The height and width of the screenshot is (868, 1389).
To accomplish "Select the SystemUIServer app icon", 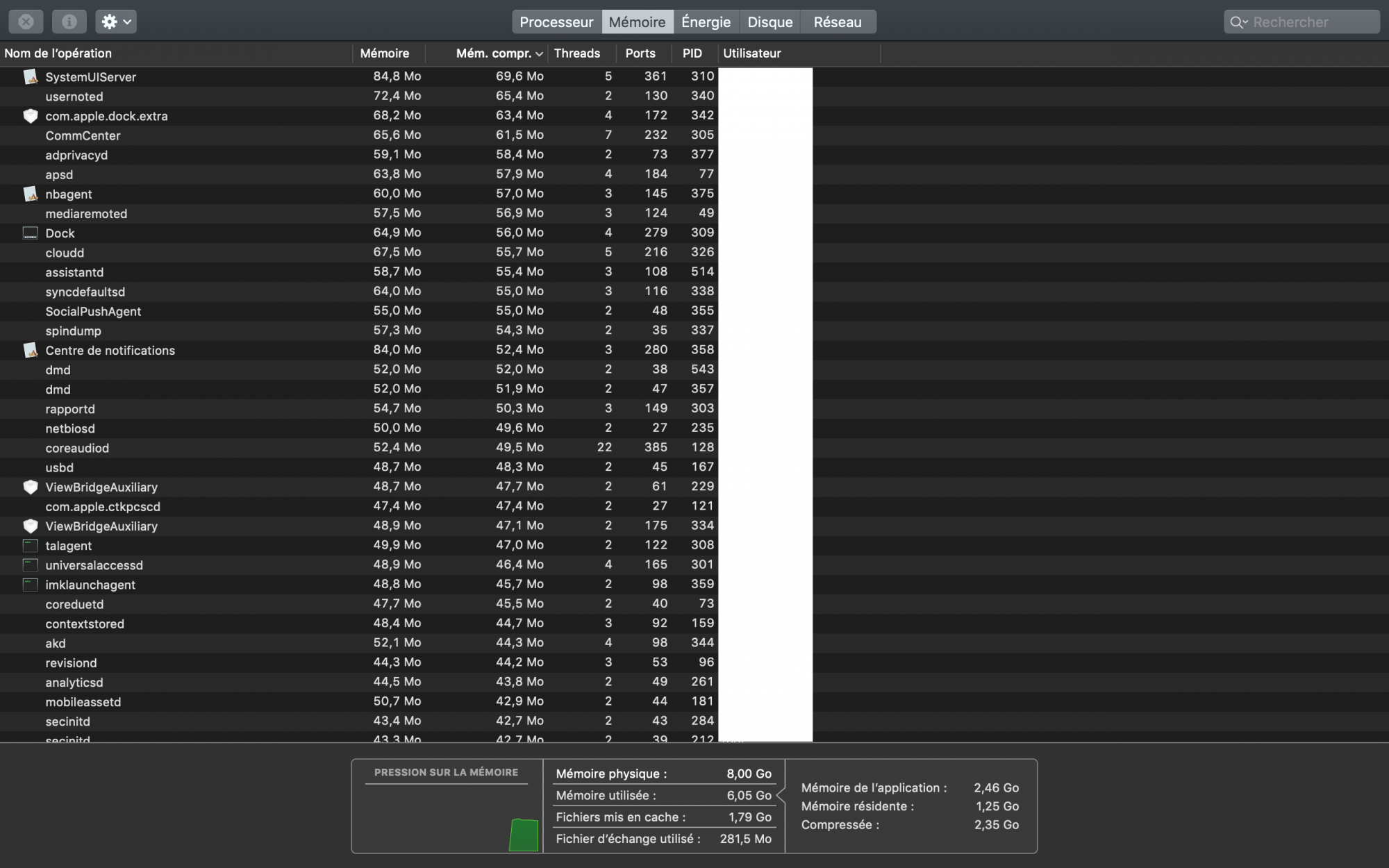I will 30,76.
